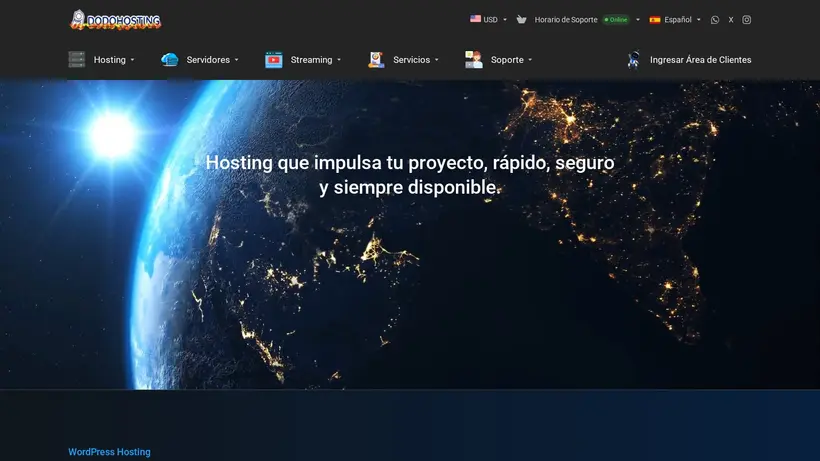The height and width of the screenshot is (461, 820).
Task: Expand the Soporte menu caret
Action: (x=530, y=60)
